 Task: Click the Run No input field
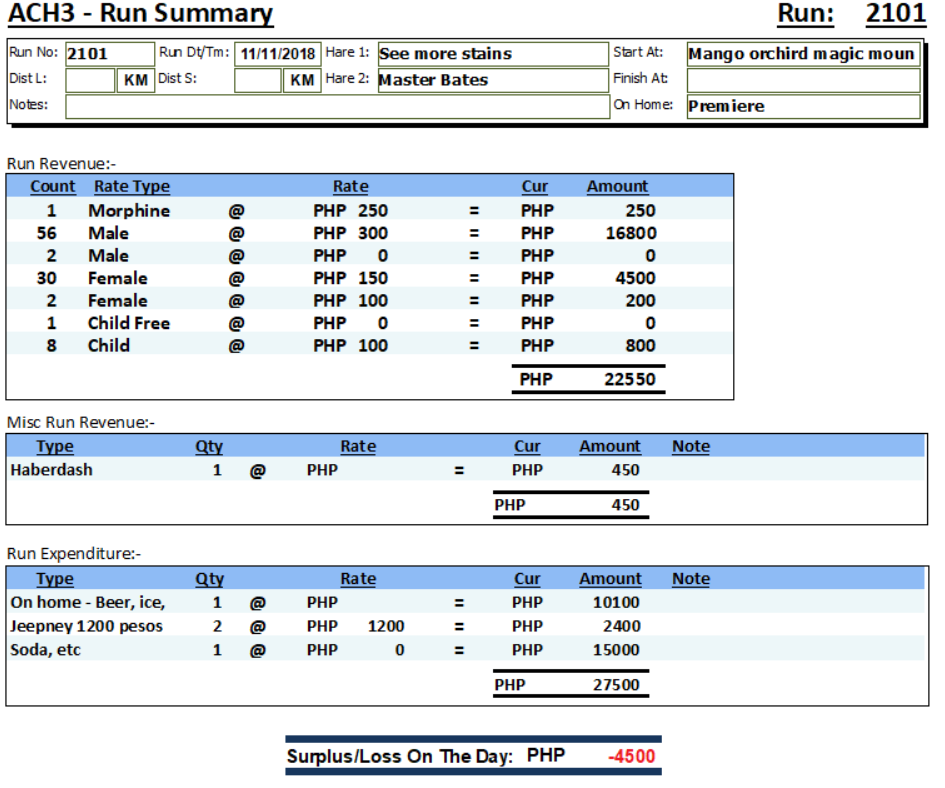tap(109, 54)
